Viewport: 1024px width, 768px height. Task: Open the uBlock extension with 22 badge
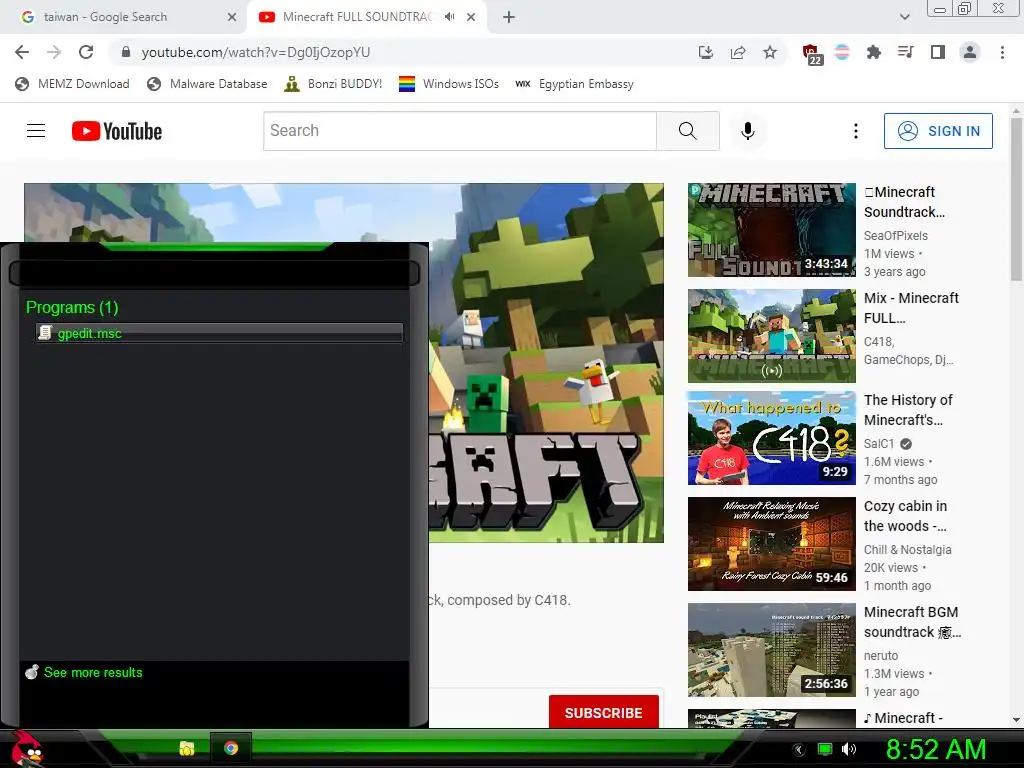coord(811,54)
